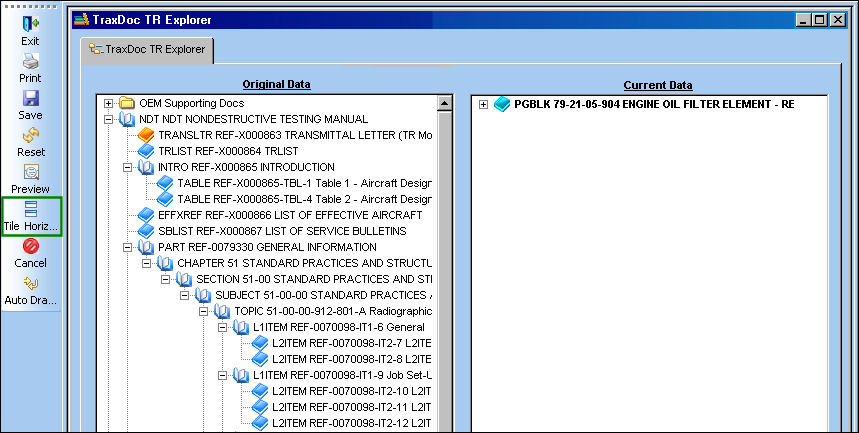This screenshot has width=859, height=433.
Task: Collapse the INTRO REF-X000865 INTRODUCTION node
Action: coord(128,167)
